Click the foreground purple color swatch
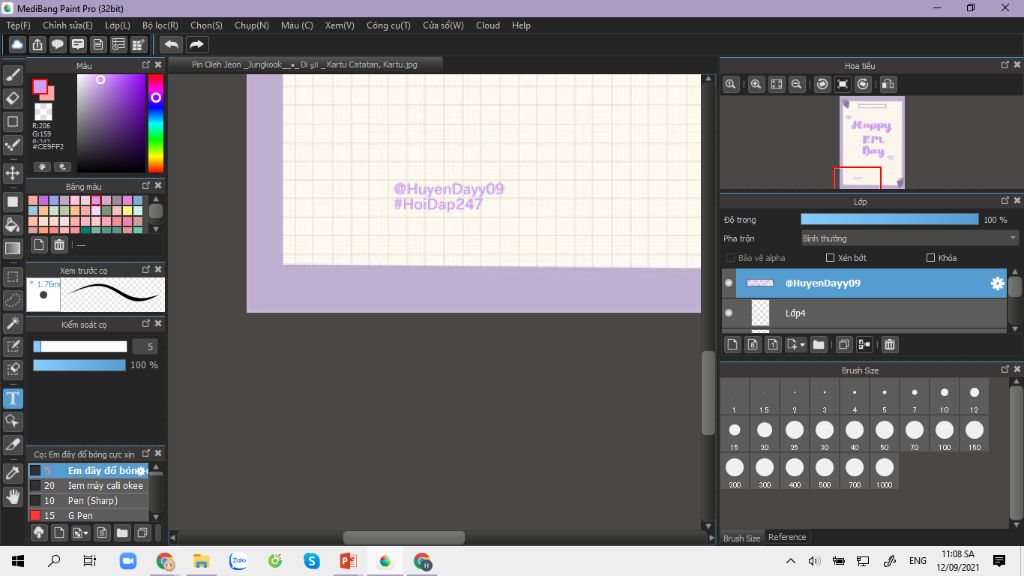 [x=40, y=86]
